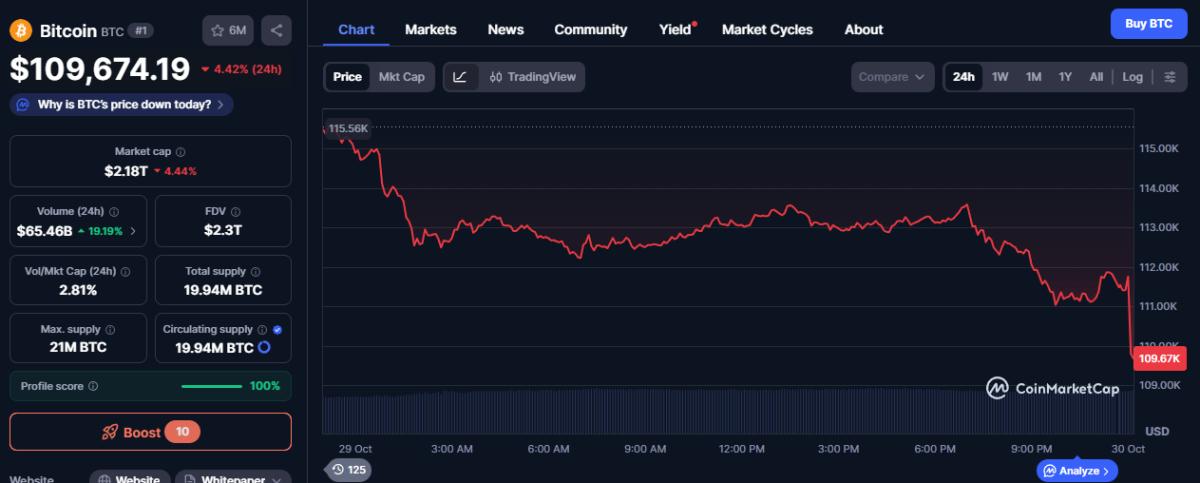Image resolution: width=1200 pixels, height=483 pixels.
Task: Open the 125 history clock badge
Action: click(348, 469)
